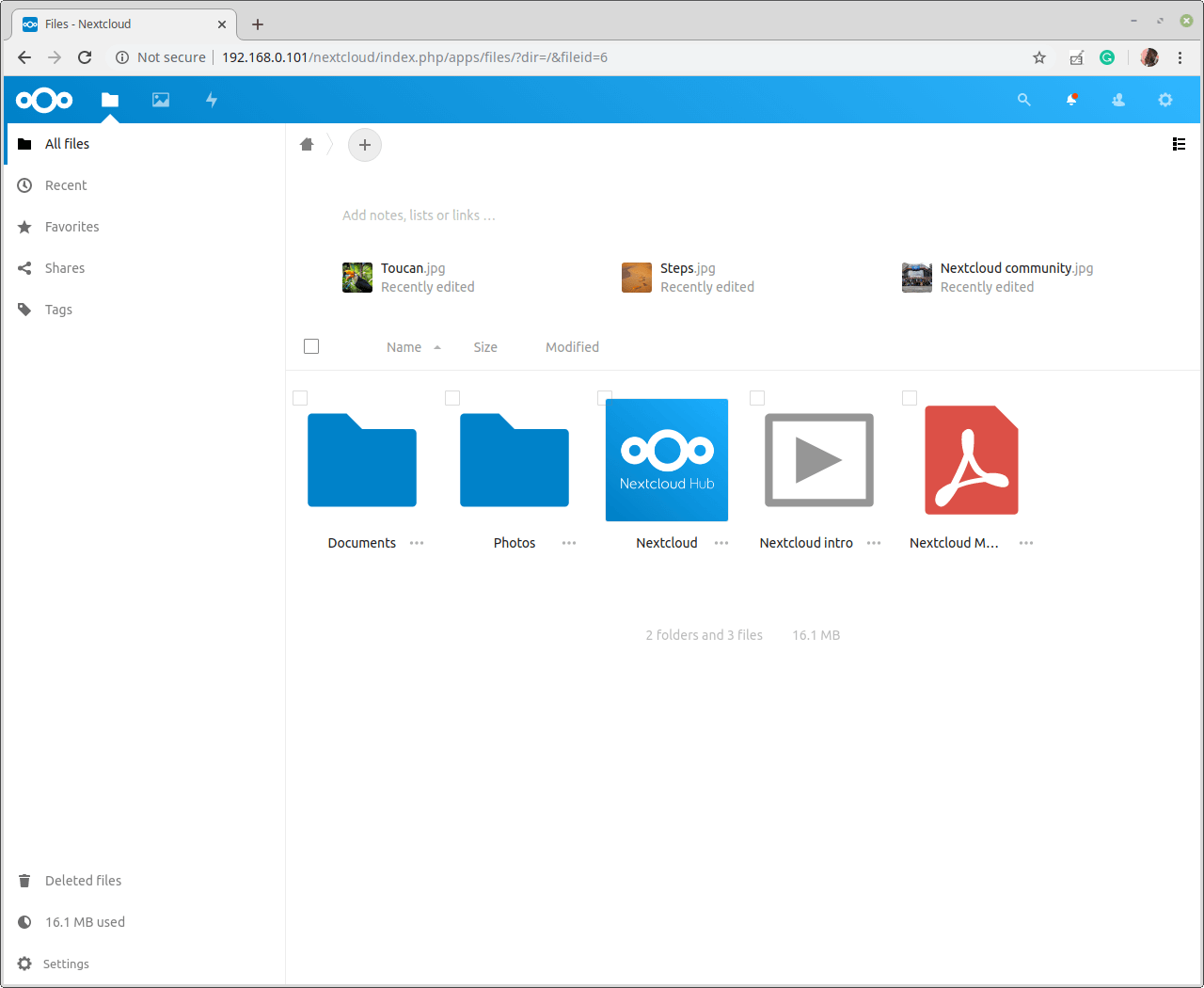Select the Documents folder checkbox
The width and height of the screenshot is (1204, 988).
click(300, 398)
